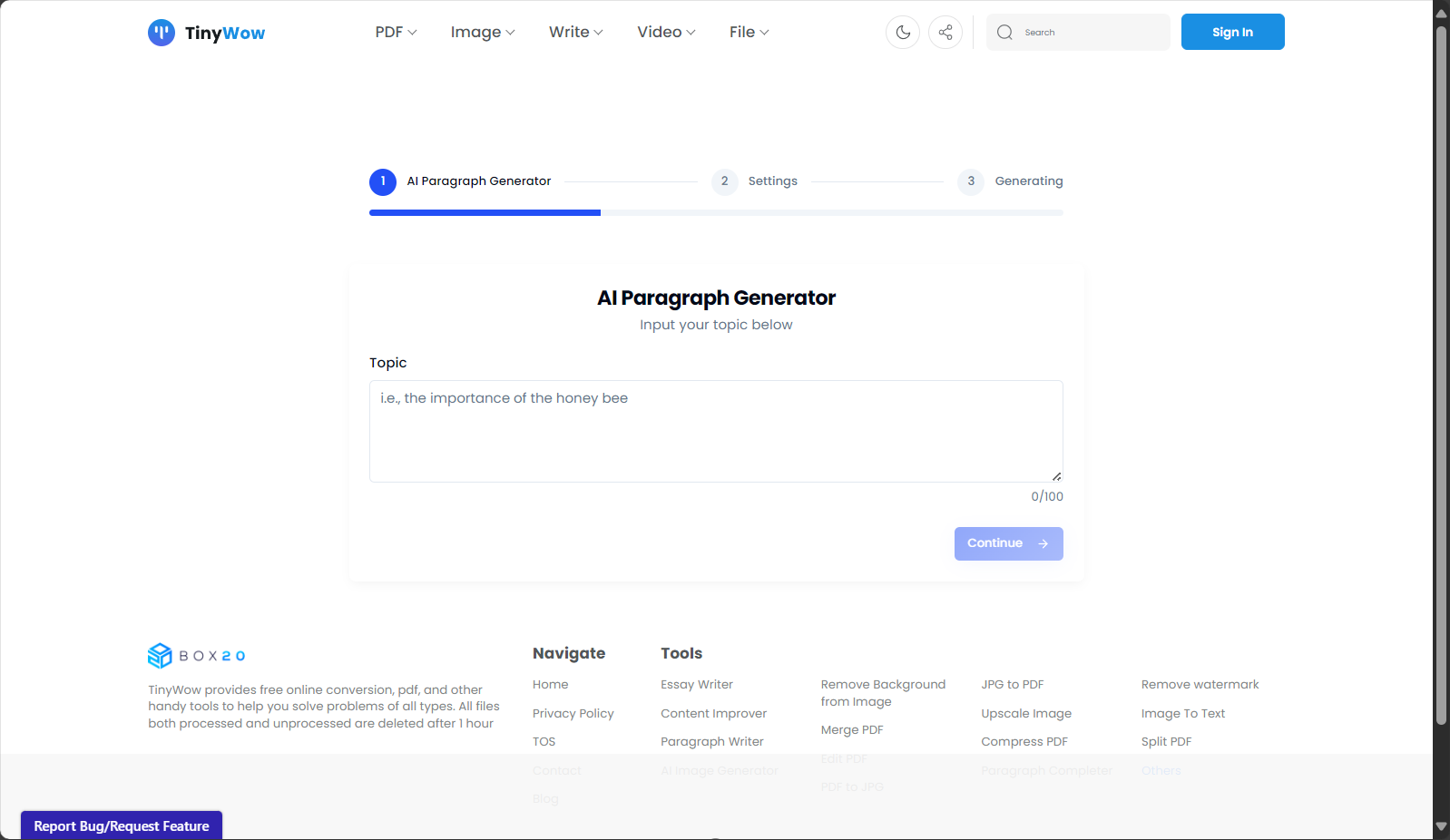Click the Box20 logo

(197, 655)
